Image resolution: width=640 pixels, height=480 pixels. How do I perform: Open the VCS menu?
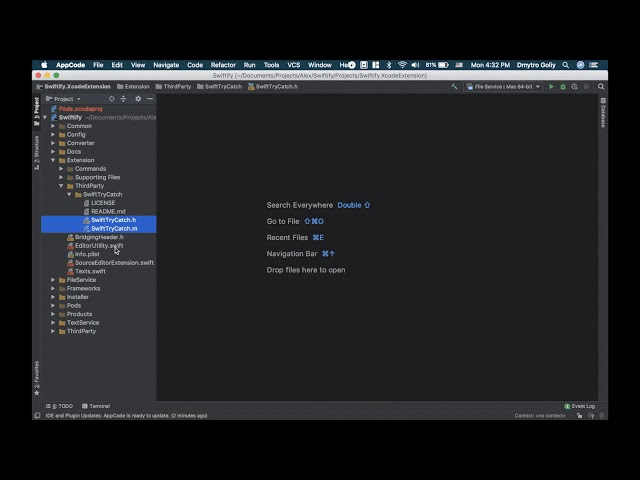293,65
